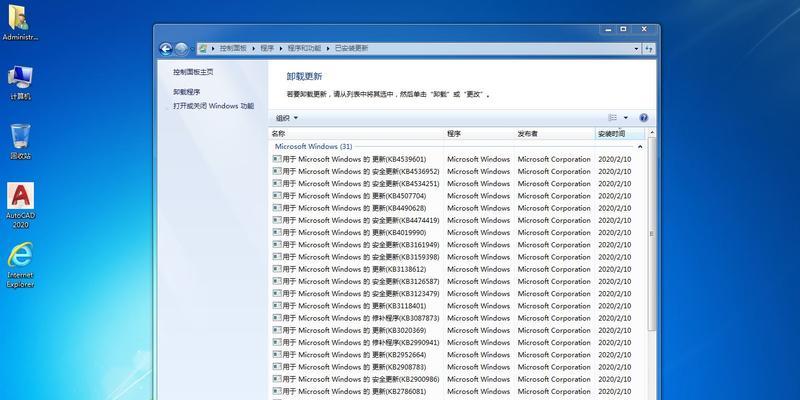
Task: Select update KB3138612 row
Action: (453, 269)
